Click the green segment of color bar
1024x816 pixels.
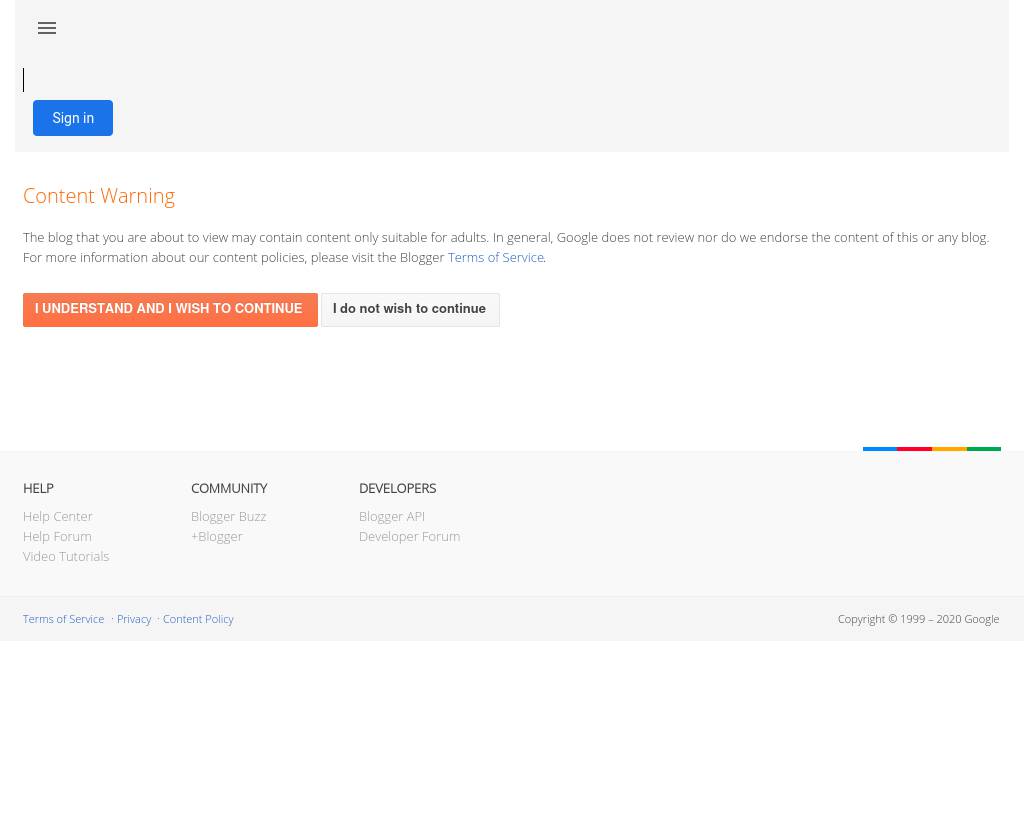(984, 449)
